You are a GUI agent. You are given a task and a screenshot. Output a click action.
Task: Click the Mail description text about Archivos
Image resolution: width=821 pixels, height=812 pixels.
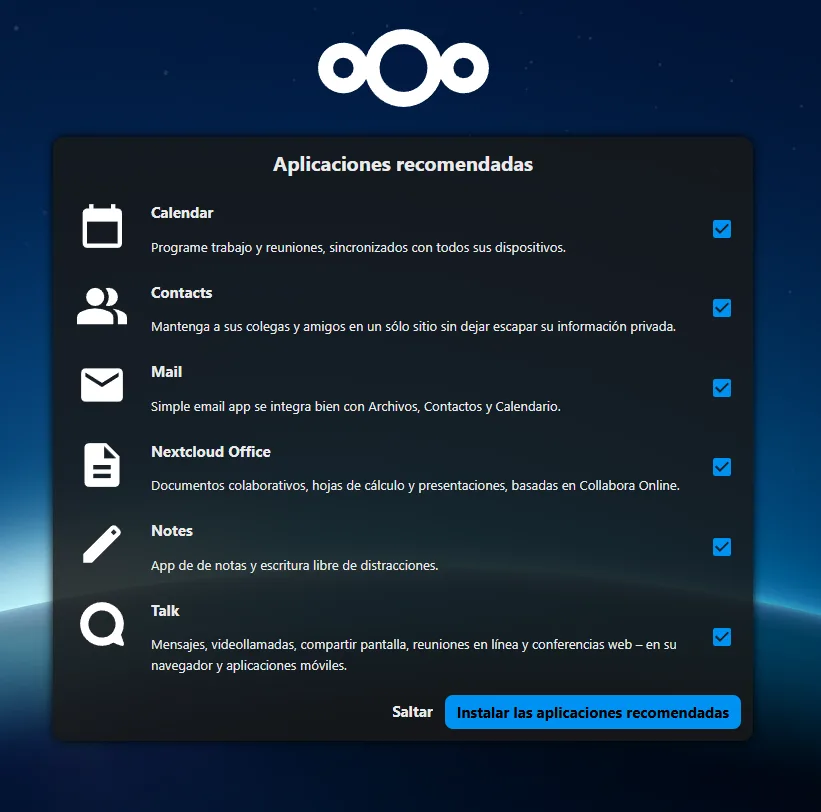[x=356, y=407]
